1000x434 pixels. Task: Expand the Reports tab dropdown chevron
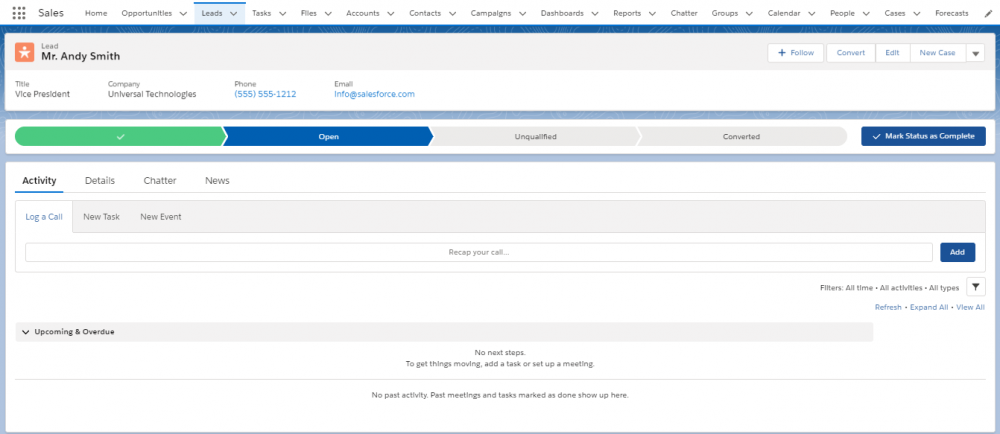click(x=652, y=13)
